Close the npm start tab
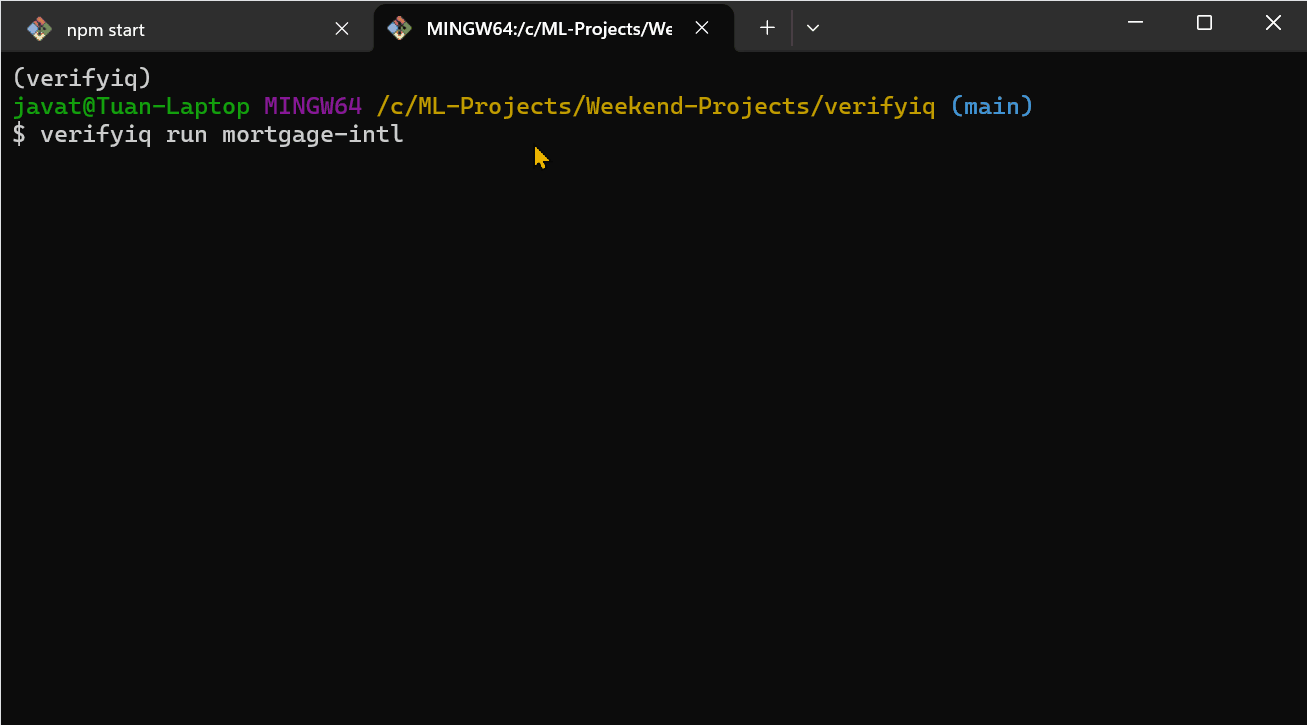The width and height of the screenshot is (1307, 725). tap(342, 29)
